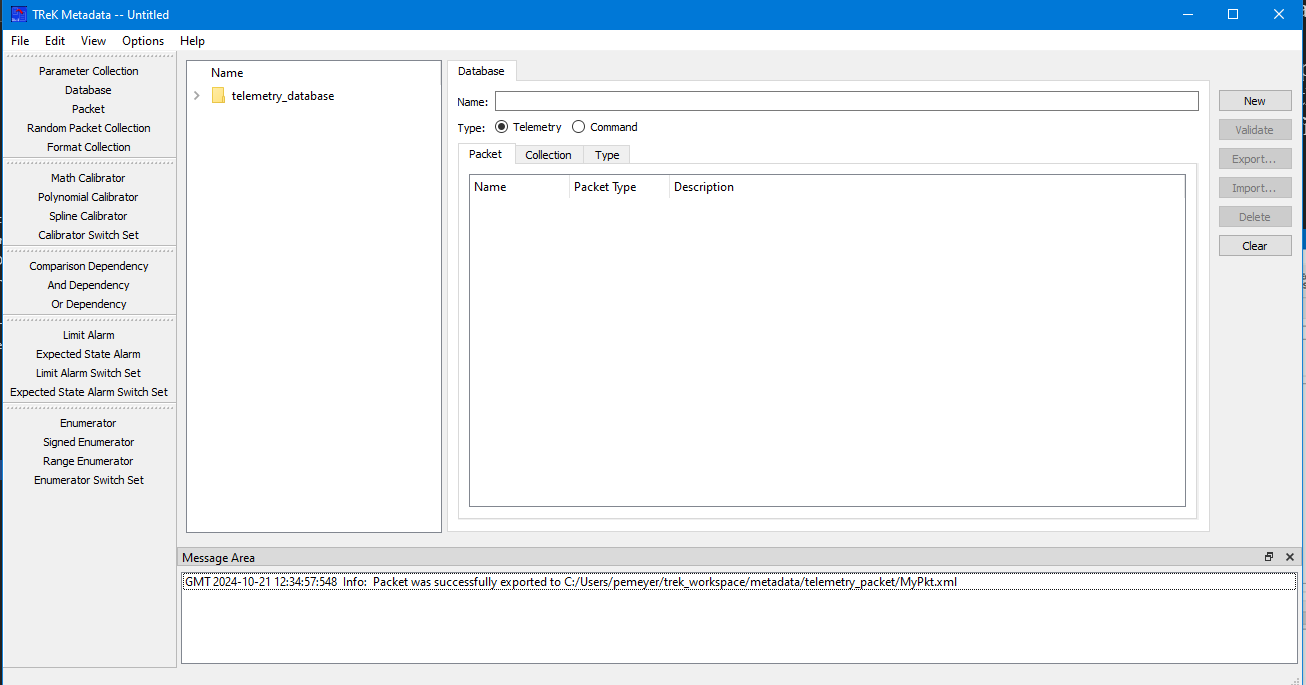This screenshot has height=685, width=1306.
Task: Float the Message Area panel
Action: (1269, 557)
